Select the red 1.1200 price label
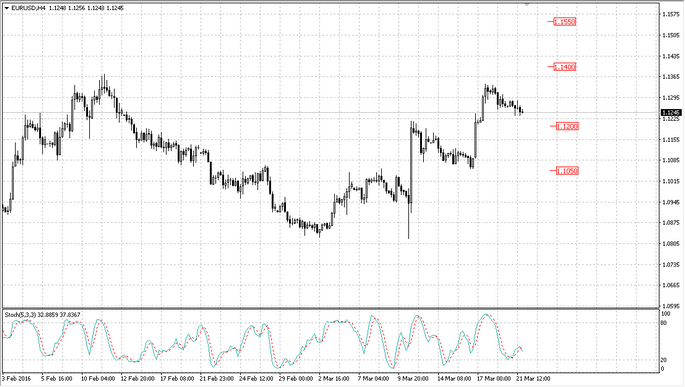685x387 pixels. (x=567, y=126)
